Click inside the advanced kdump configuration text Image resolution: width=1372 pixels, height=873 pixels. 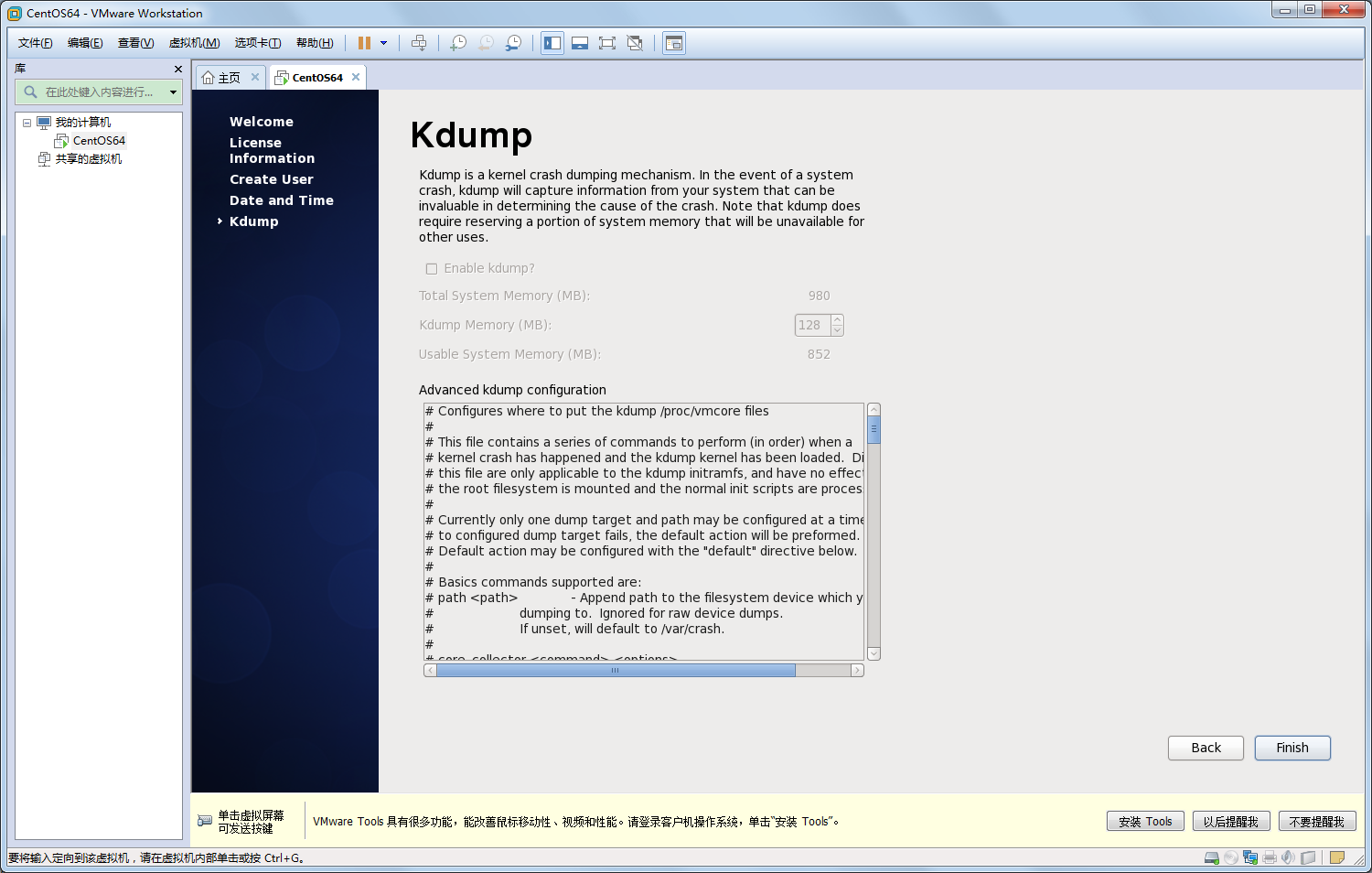[x=644, y=531]
